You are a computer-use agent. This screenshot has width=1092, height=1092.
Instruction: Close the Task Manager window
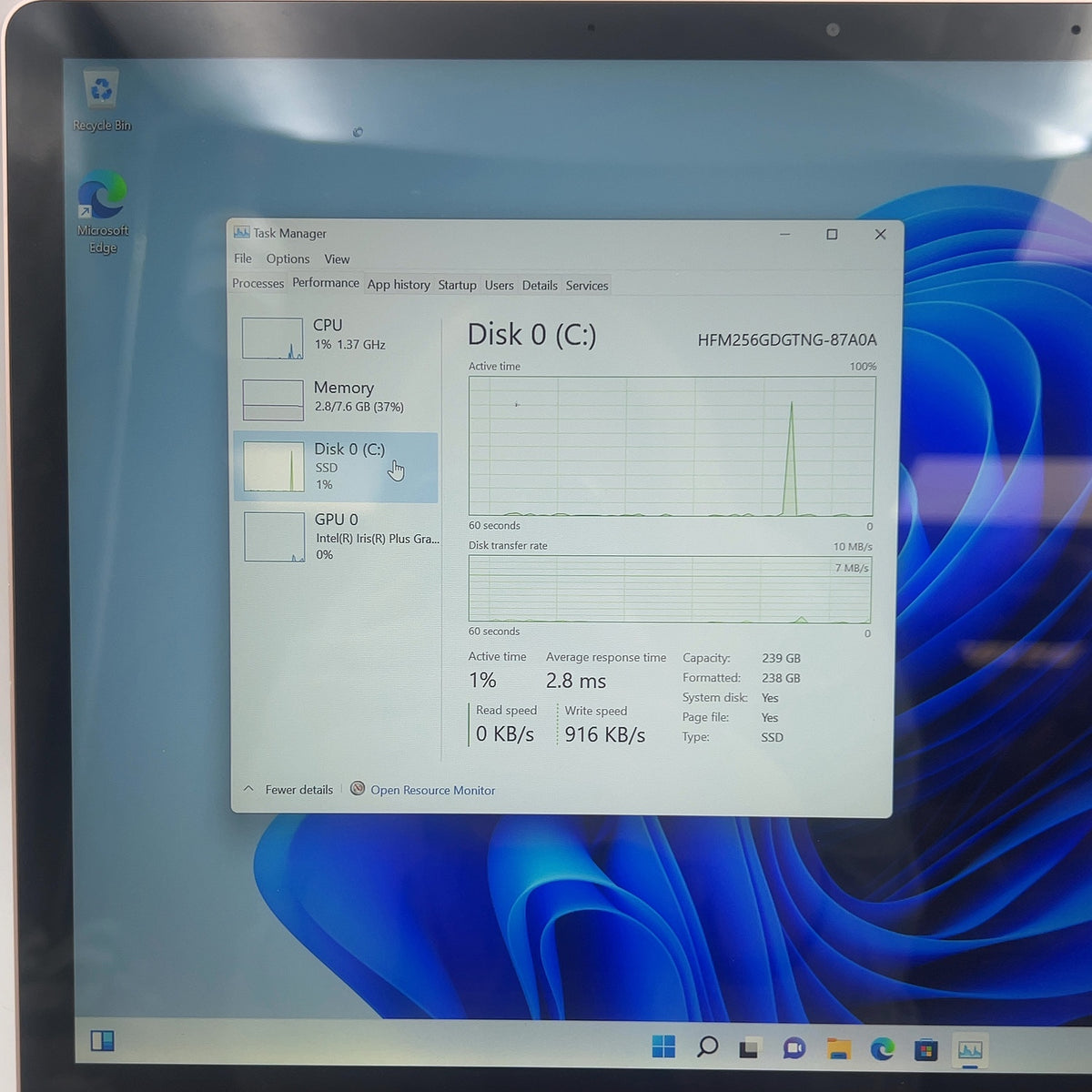pos(880,234)
